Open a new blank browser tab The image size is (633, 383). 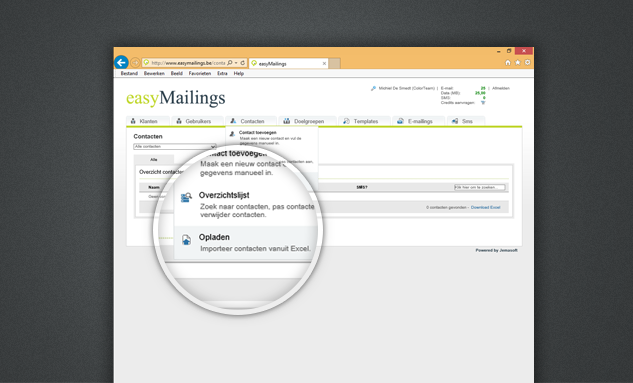tap(334, 63)
